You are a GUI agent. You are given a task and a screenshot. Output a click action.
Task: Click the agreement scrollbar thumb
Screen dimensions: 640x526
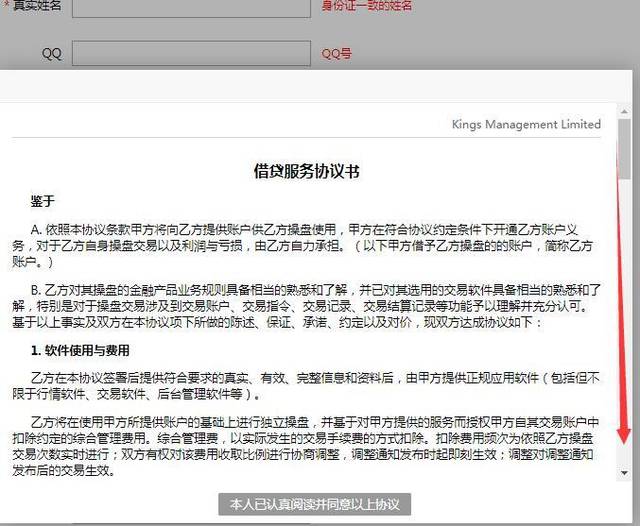click(x=624, y=149)
